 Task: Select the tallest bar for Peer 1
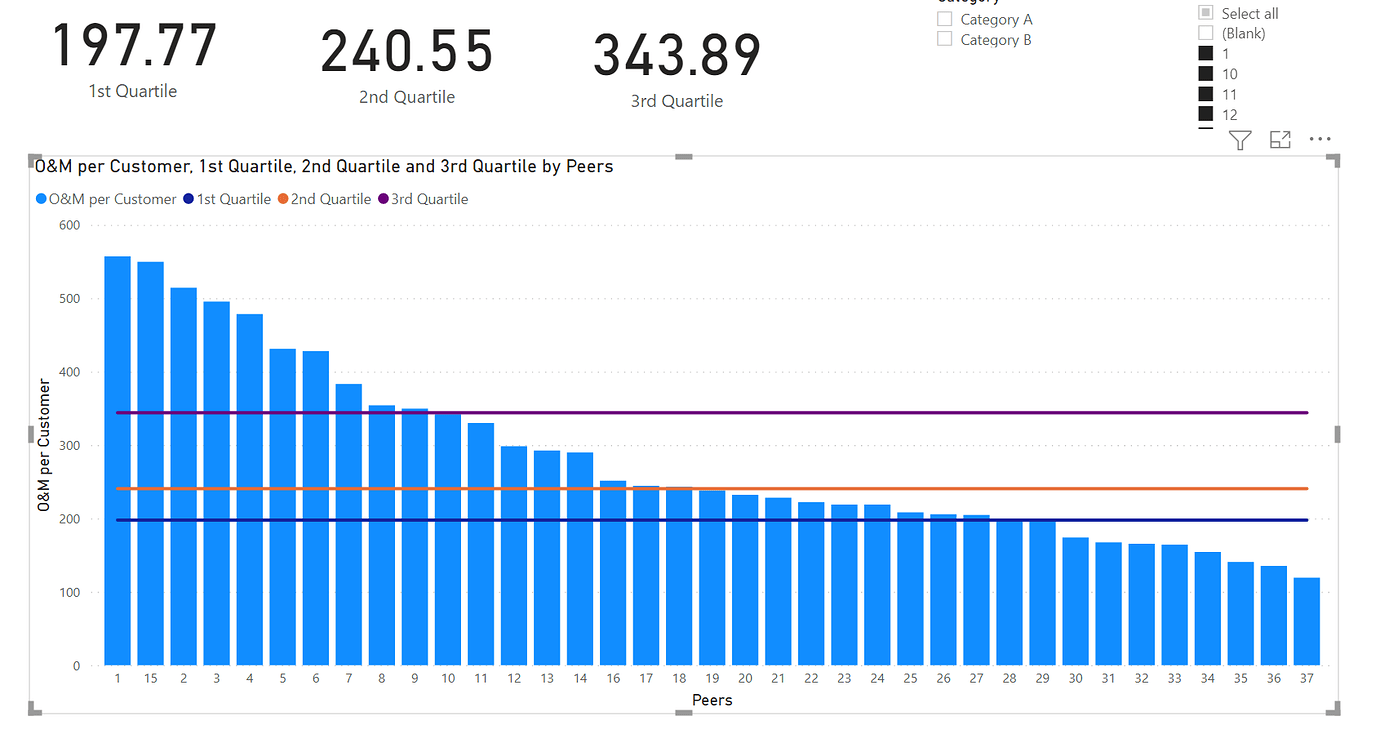pos(117,460)
